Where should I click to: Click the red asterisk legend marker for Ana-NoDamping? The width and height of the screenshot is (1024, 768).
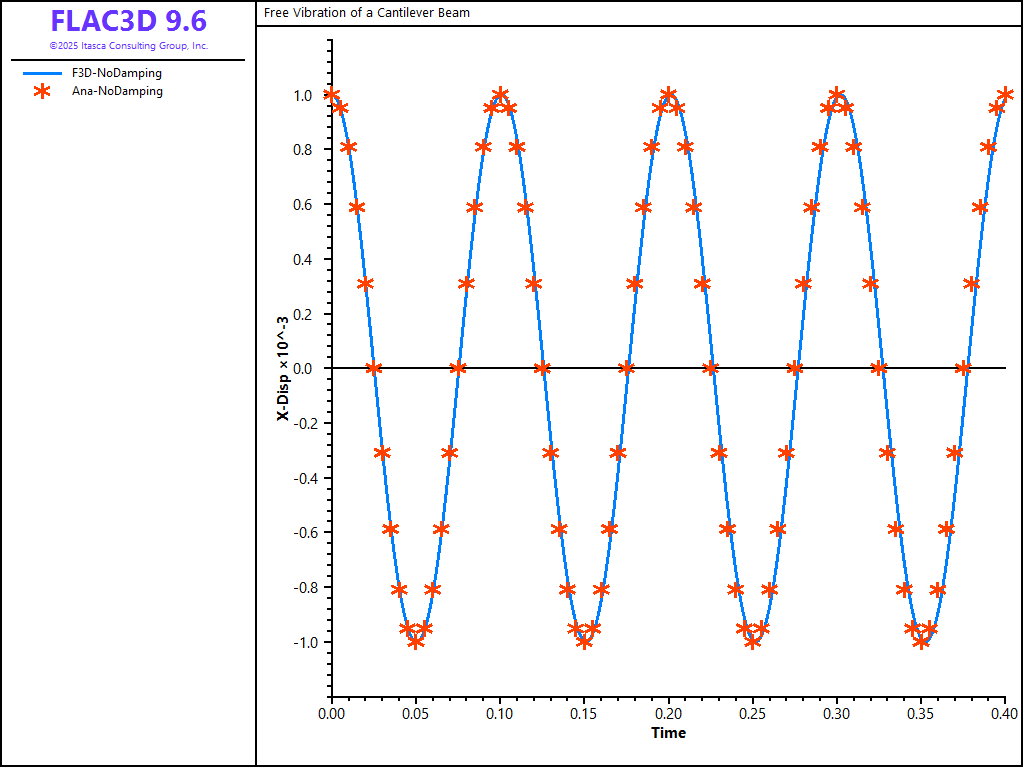pyautogui.click(x=41, y=91)
